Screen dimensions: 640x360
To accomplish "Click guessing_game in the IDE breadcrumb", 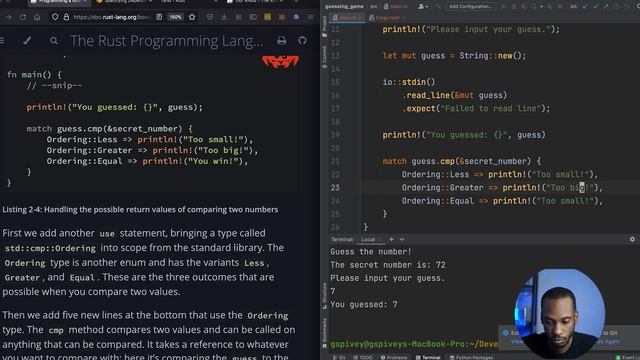I will pyautogui.click(x=344, y=7).
